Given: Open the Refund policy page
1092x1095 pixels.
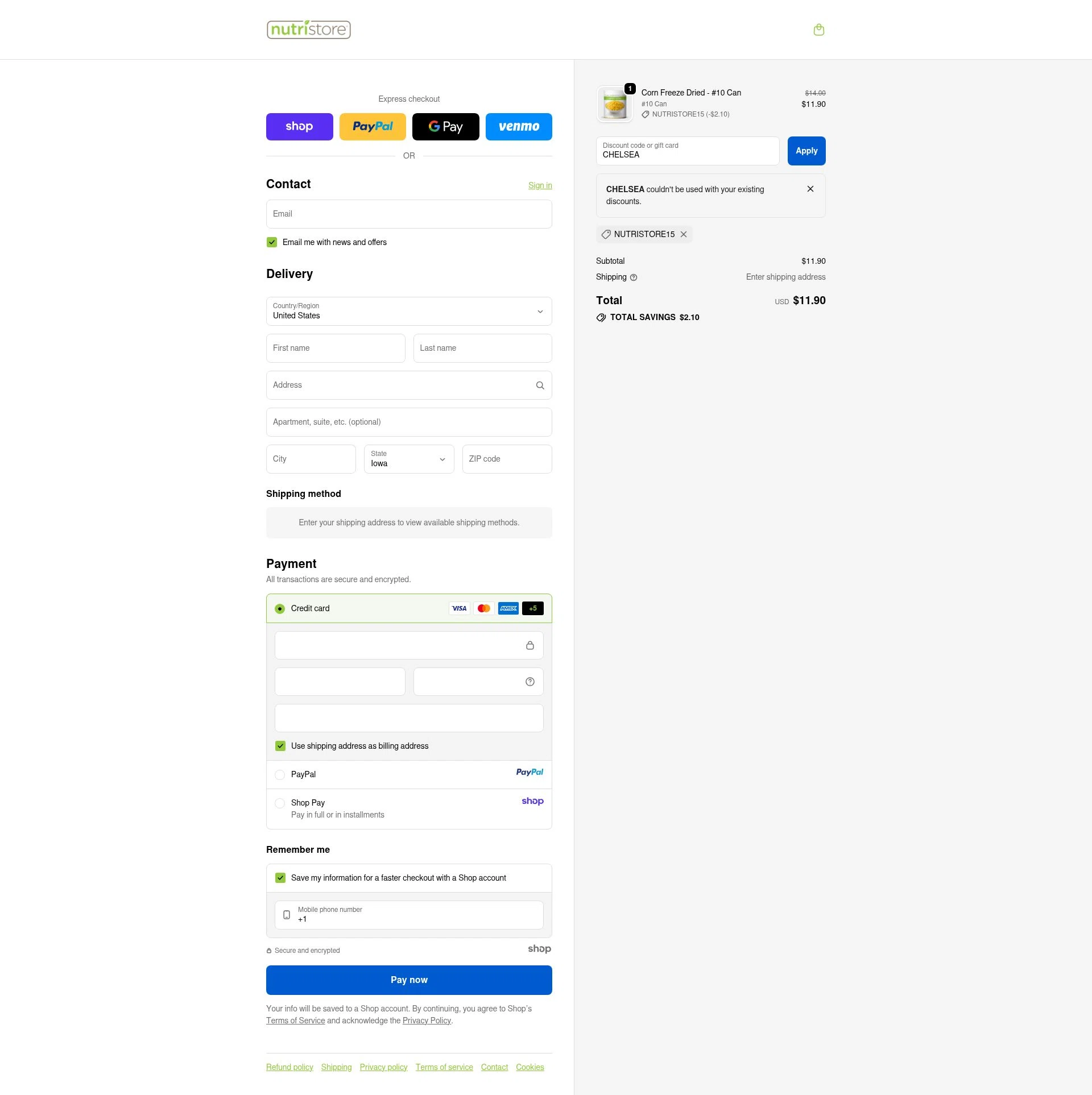Looking at the screenshot, I should pos(289,1067).
